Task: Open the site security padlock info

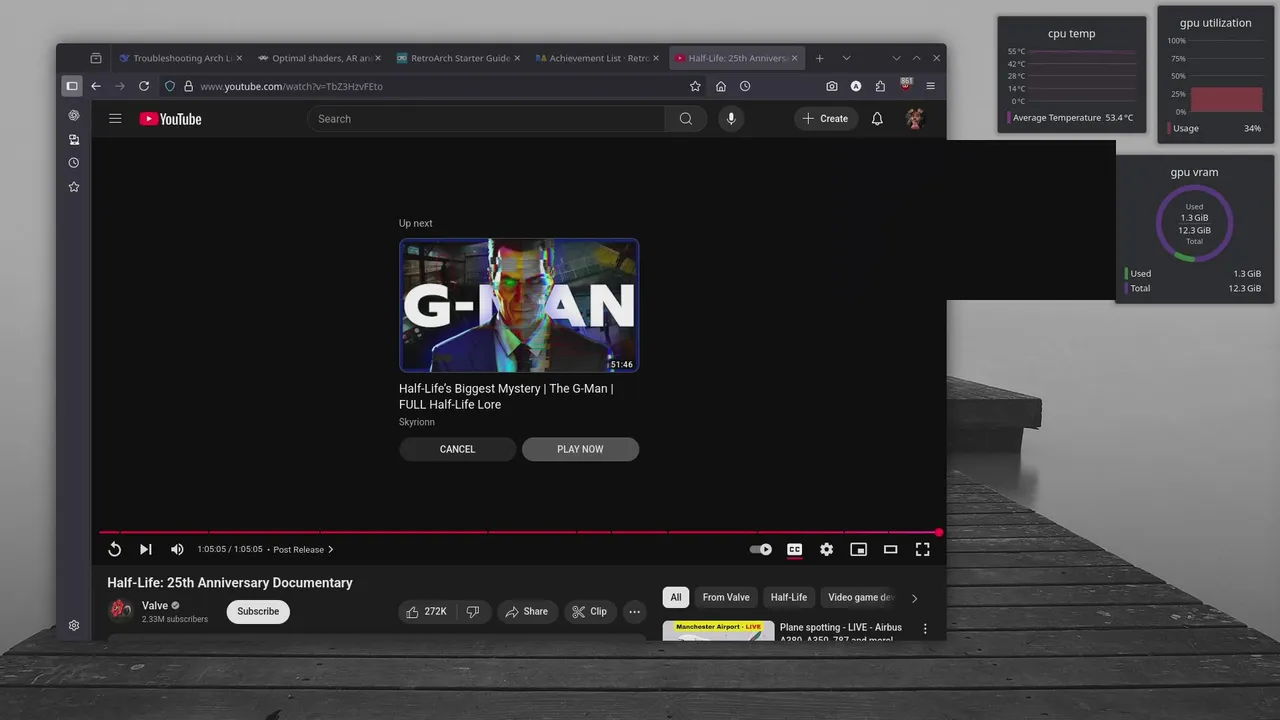Action: point(188,86)
